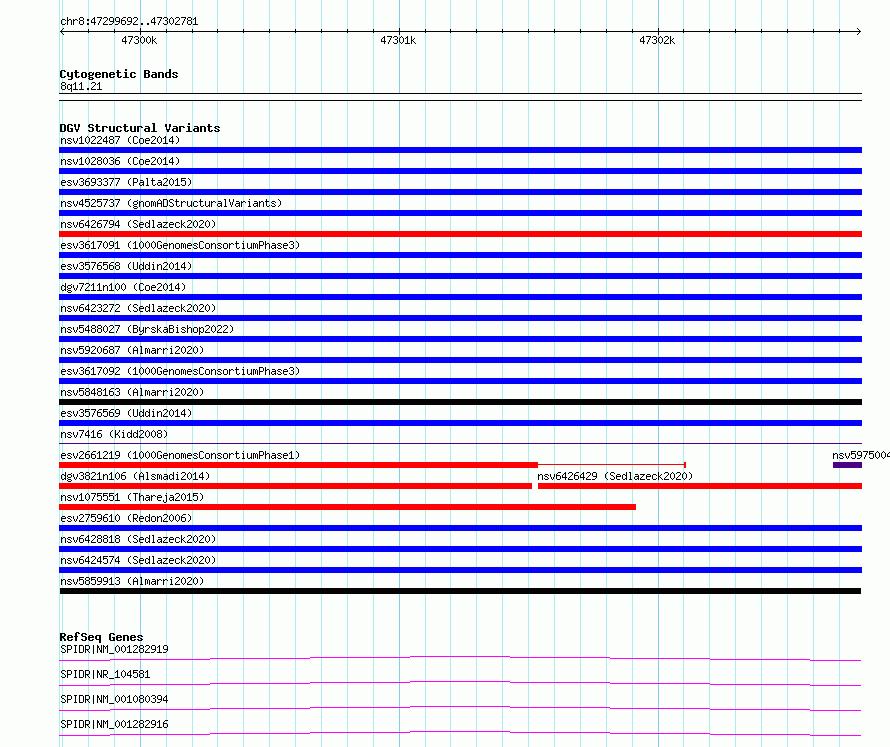This screenshot has height=747, width=890.
Task: Click the nsv5920687 (Almarri2020) label
Action: pos(132,350)
